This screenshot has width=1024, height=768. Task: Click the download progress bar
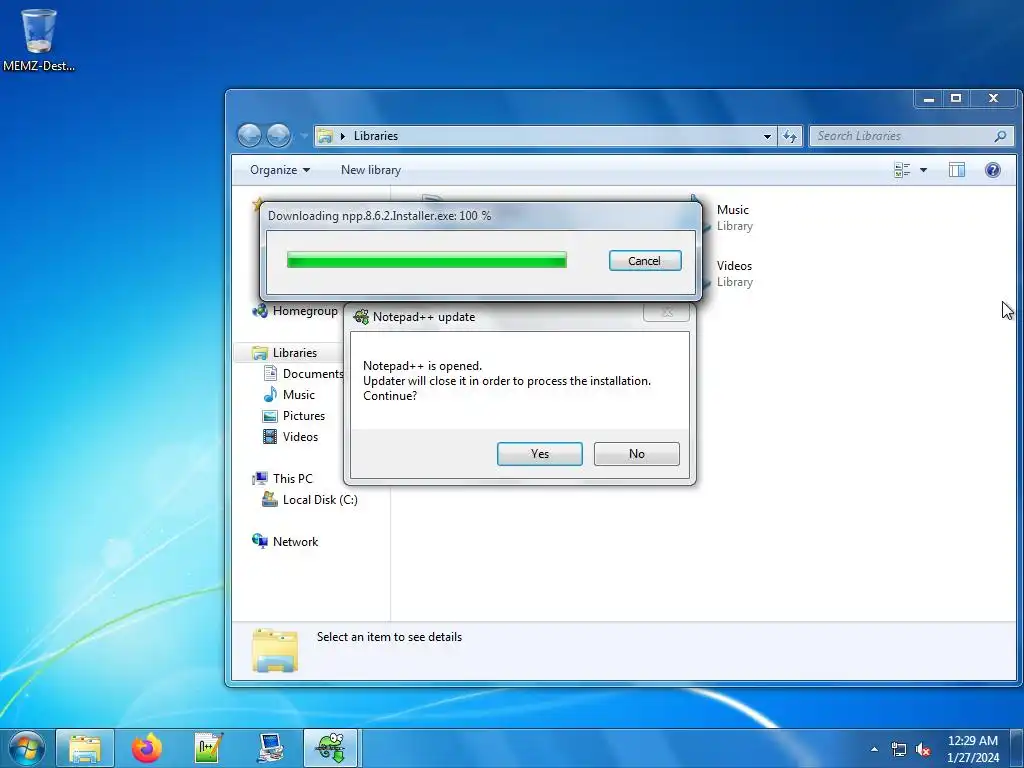(x=426, y=260)
